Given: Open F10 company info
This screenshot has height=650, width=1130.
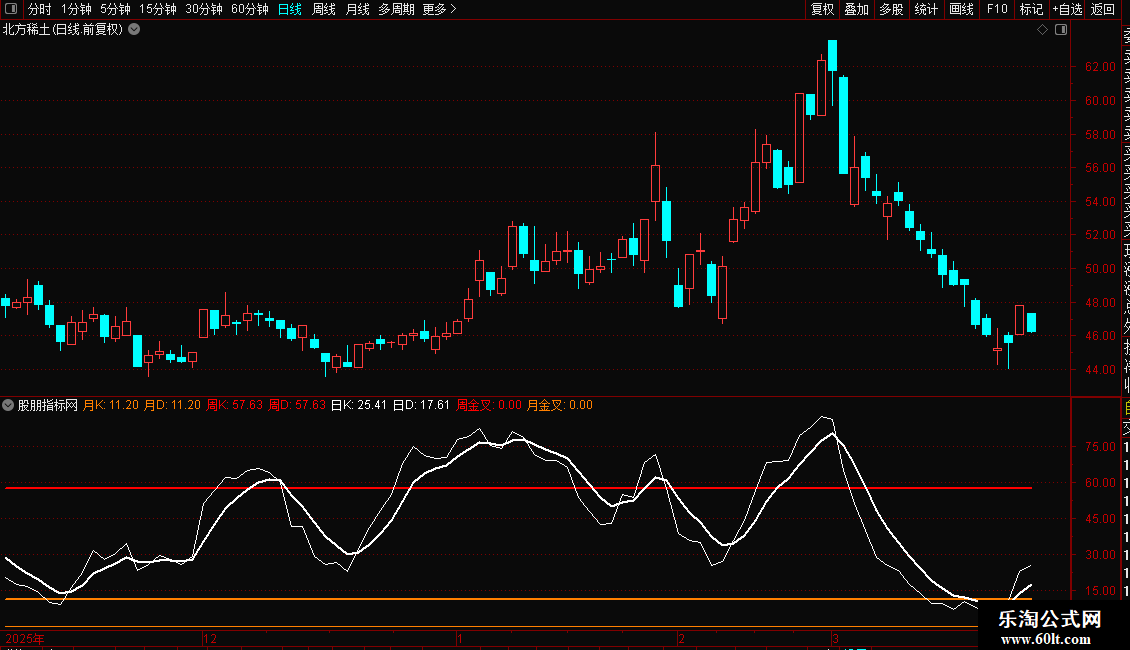Looking at the screenshot, I should coord(997,9).
